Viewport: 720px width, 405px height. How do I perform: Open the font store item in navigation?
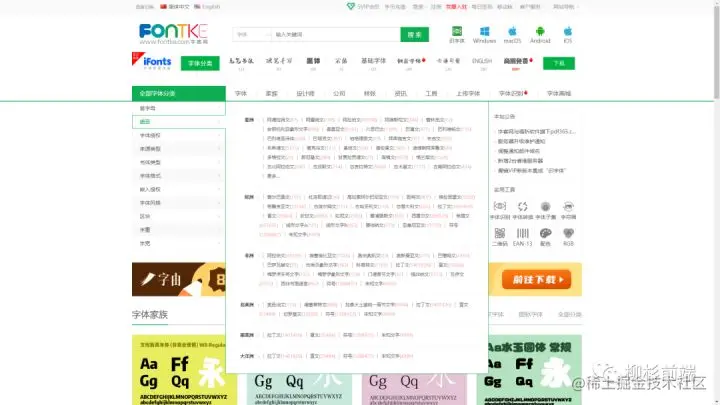559,93
